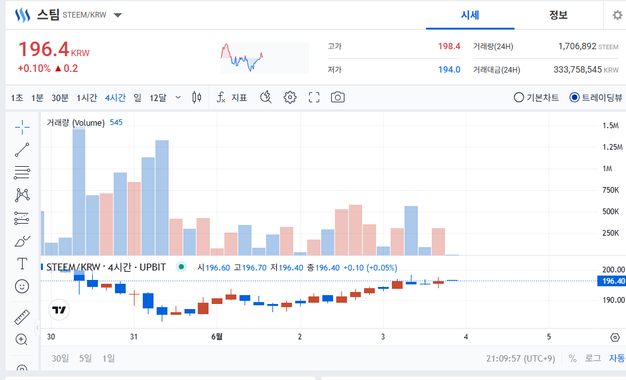
Task: Click the STEEM/KRW · 4시간 · UPBIT legend title
Action: 106,267
